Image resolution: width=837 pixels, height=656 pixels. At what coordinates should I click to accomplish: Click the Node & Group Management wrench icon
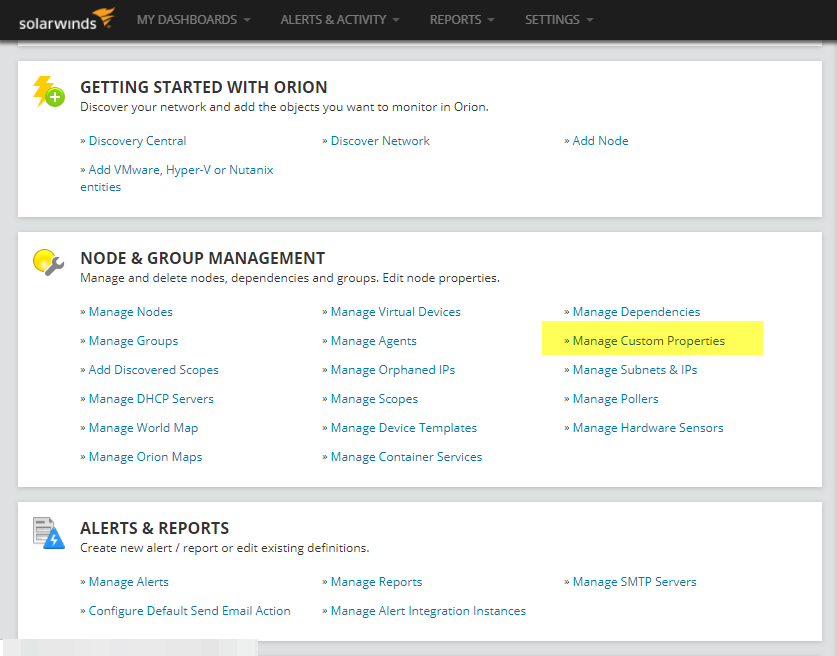(49, 262)
